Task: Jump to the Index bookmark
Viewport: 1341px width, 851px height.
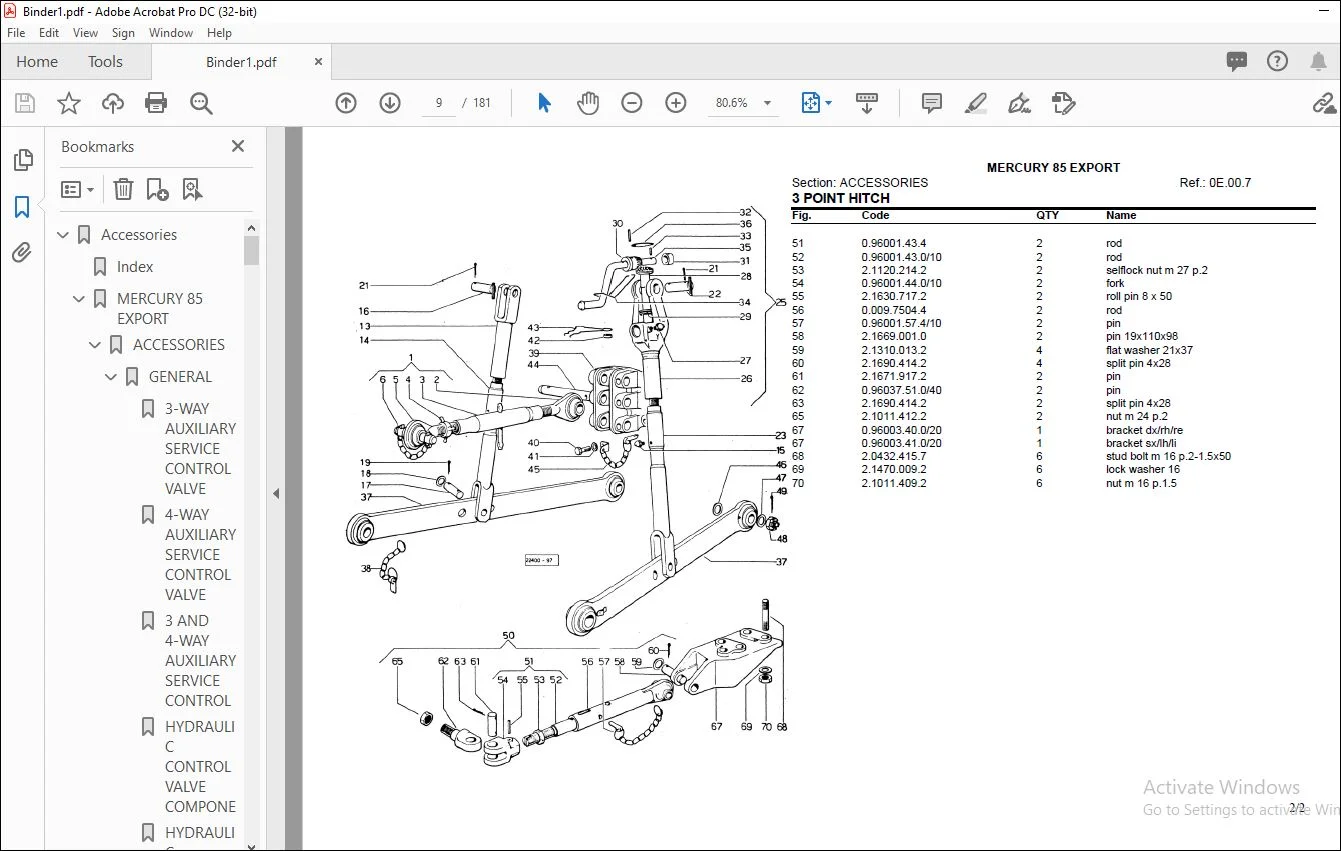Action: point(135,267)
